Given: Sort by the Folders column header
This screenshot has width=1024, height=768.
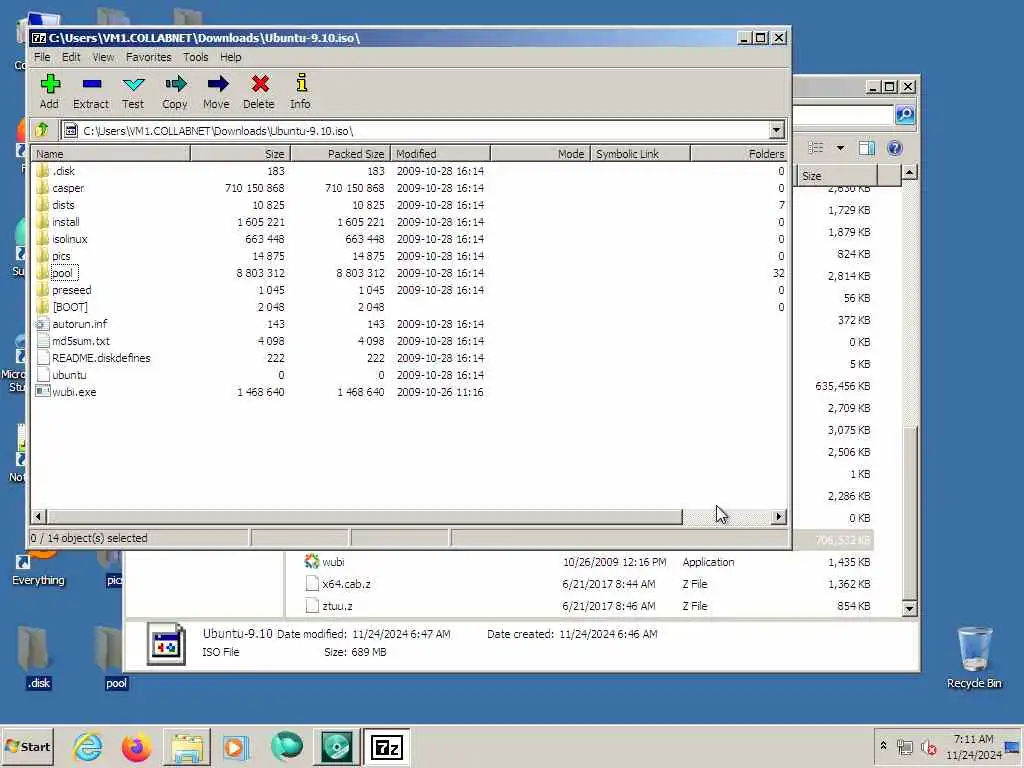Looking at the screenshot, I should coord(739,154).
